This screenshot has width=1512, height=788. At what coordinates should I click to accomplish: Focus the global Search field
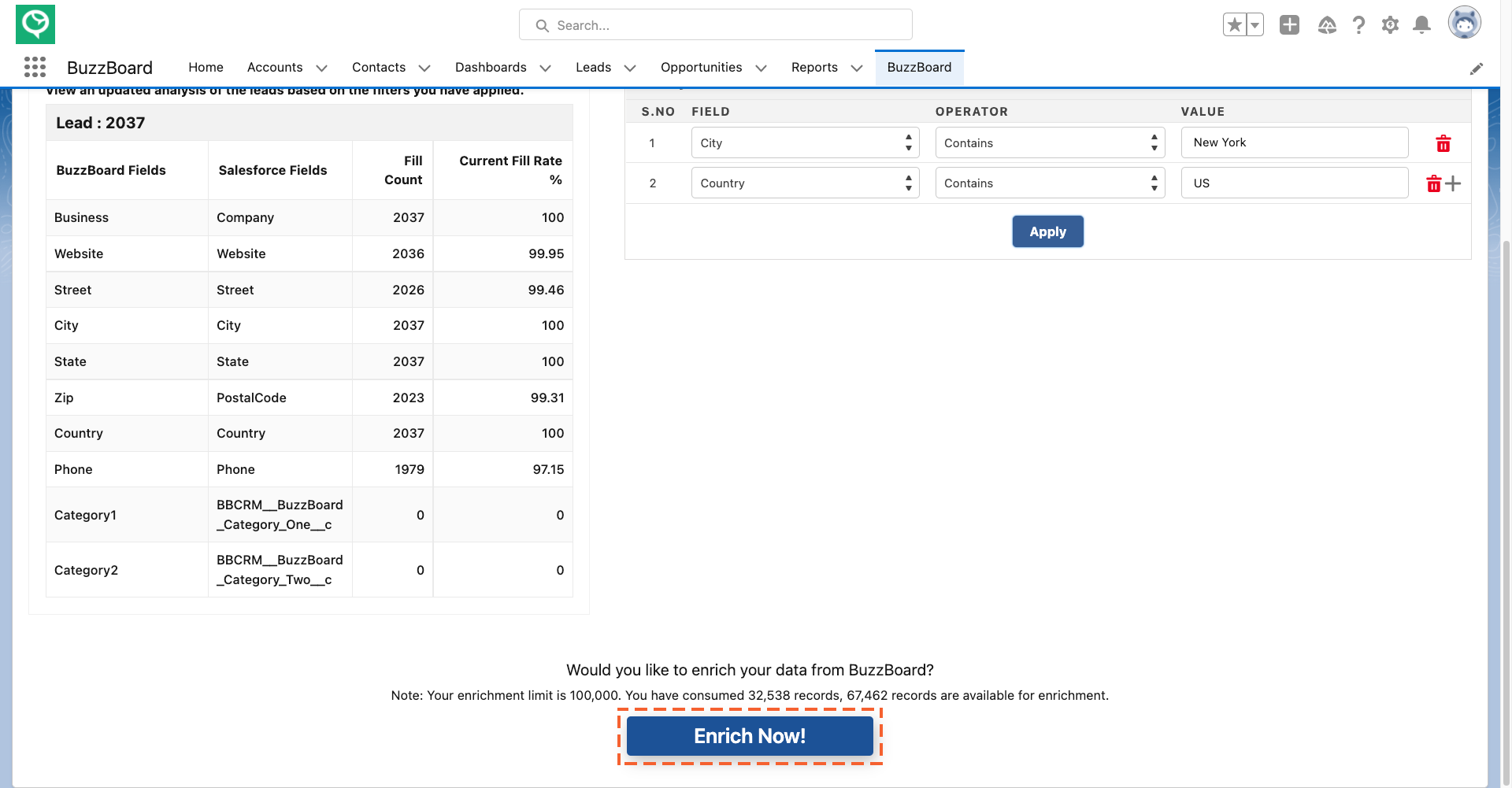[x=715, y=25]
